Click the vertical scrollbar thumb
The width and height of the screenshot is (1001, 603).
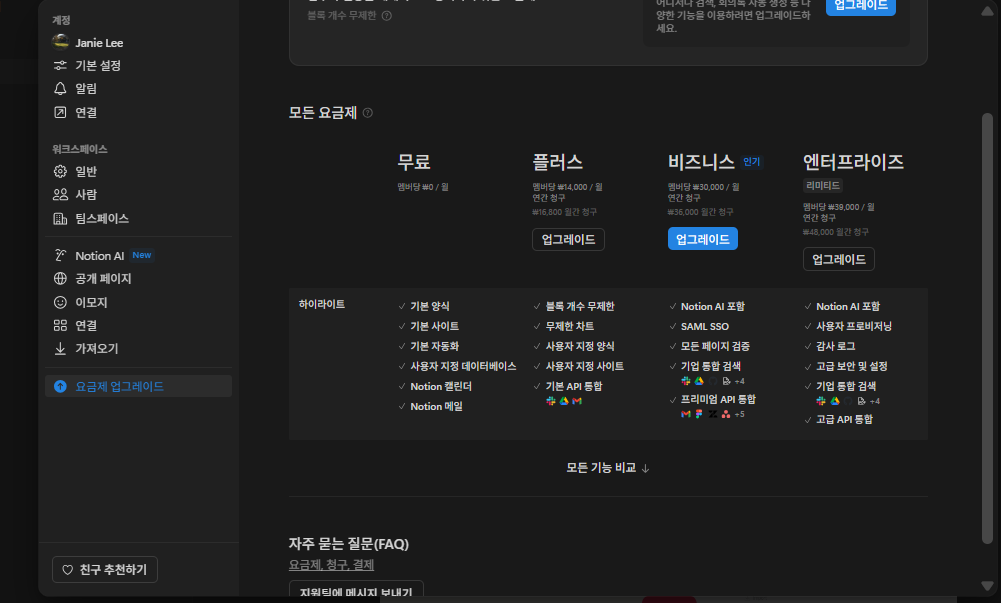pyautogui.click(x=987, y=329)
